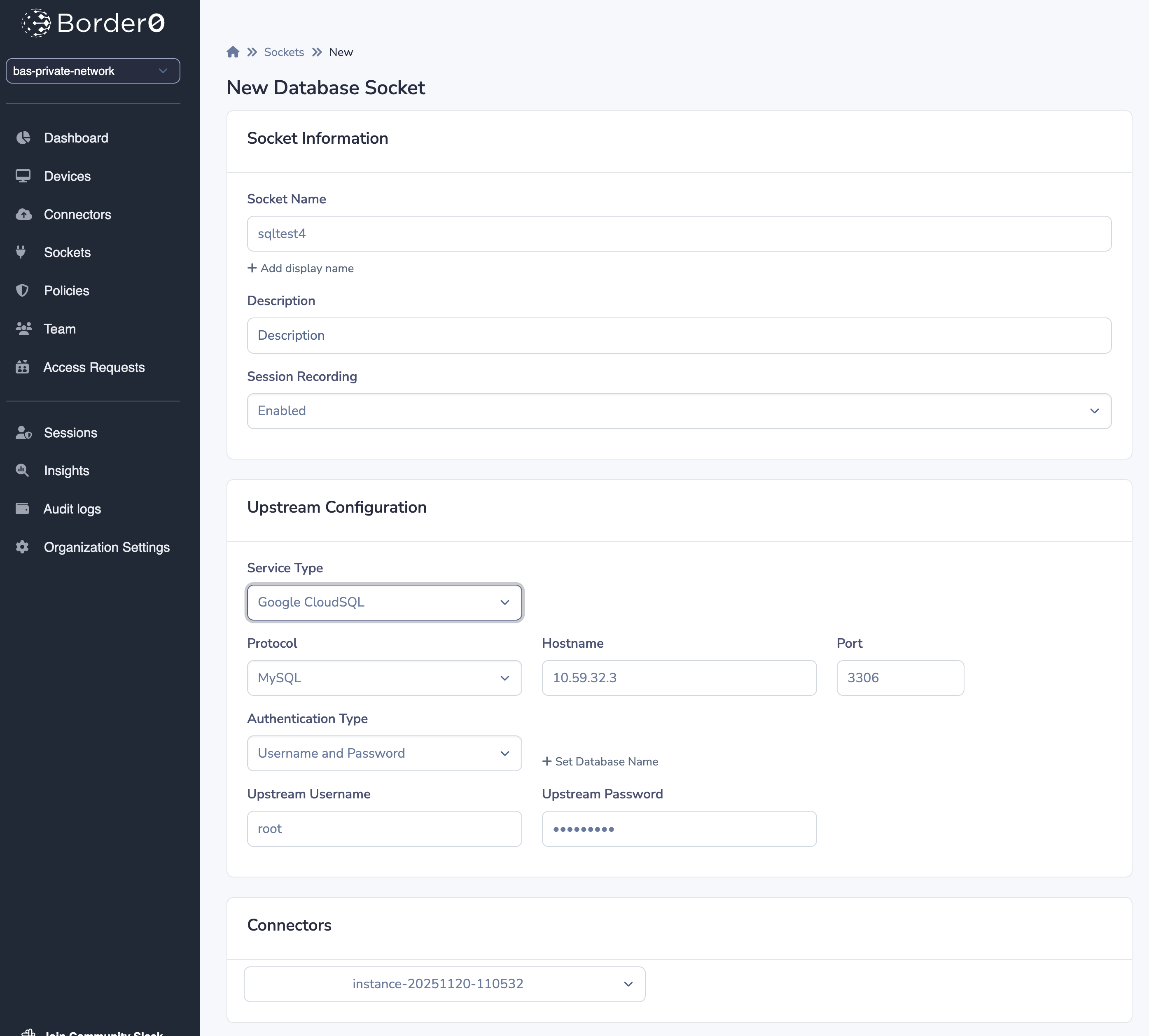Click the Organization Settings gear icon
Screen dimensions: 1149x1036
(22, 547)
